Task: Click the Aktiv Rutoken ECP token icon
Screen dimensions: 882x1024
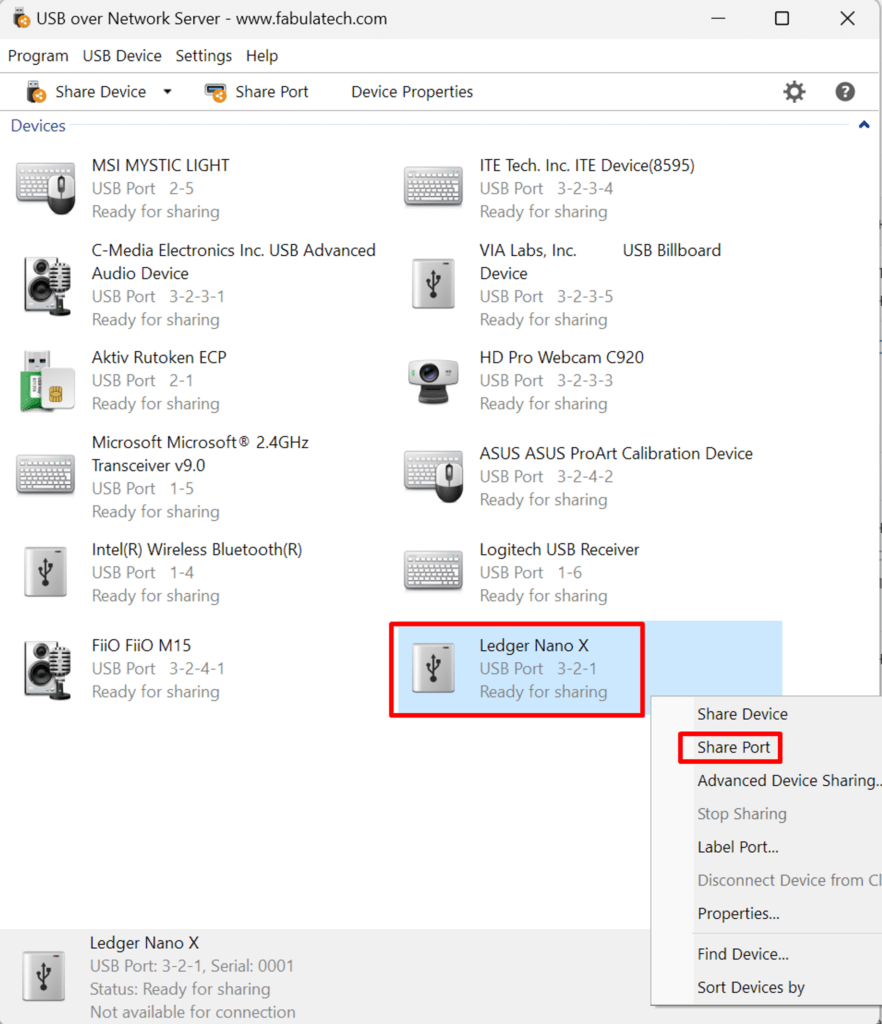Action: (47, 381)
